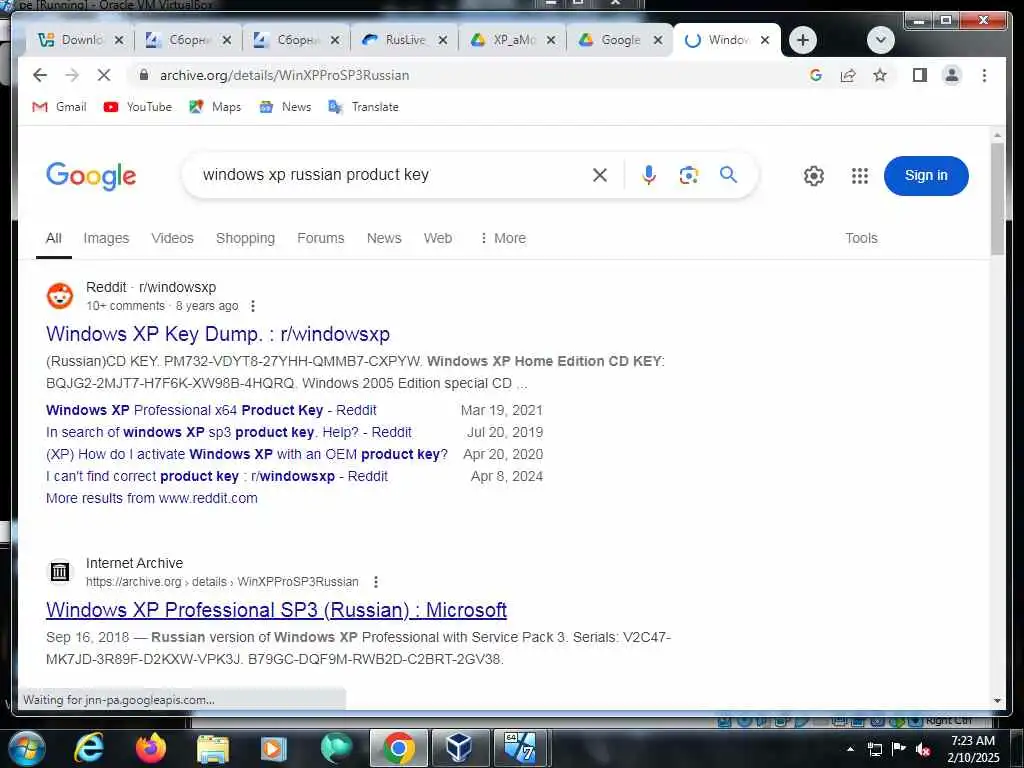
Task: Click the address bar URL
Action: pos(285,75)
